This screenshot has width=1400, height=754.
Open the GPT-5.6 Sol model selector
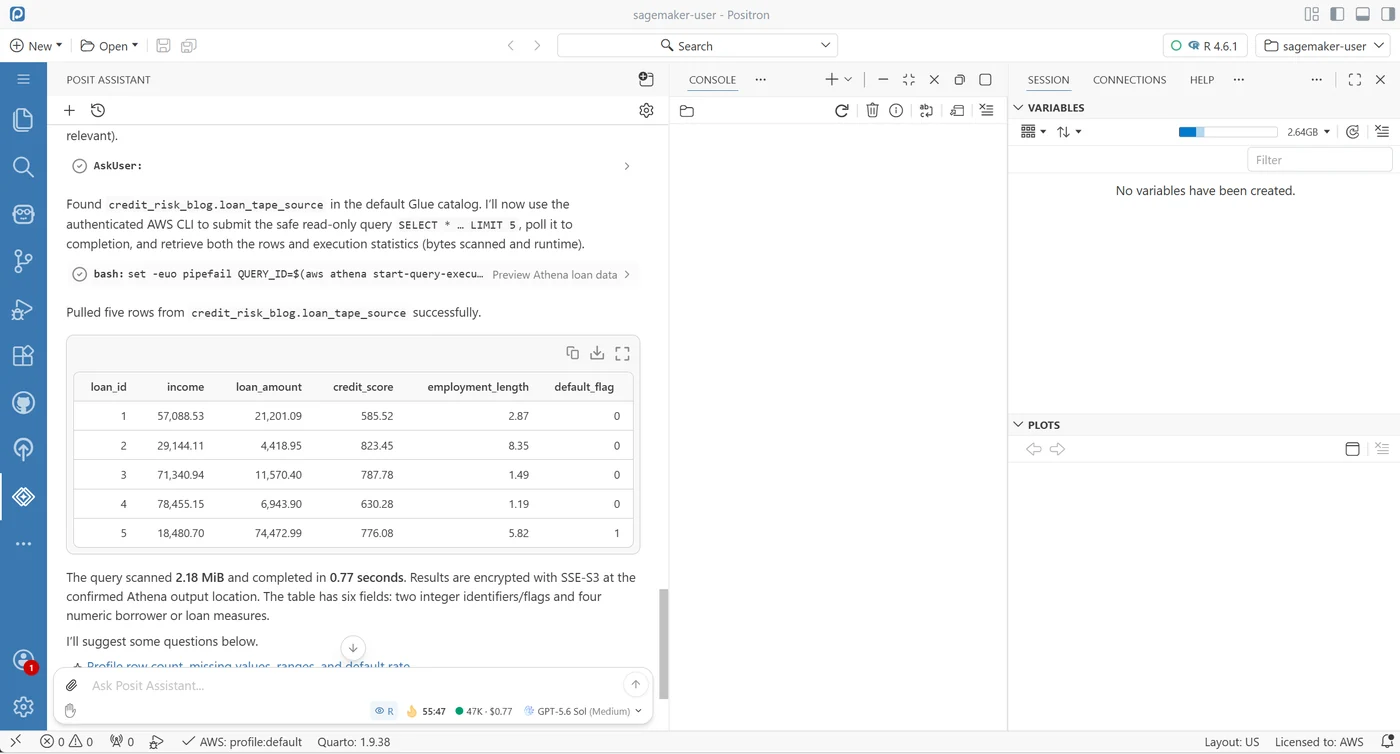pos(583,711)
